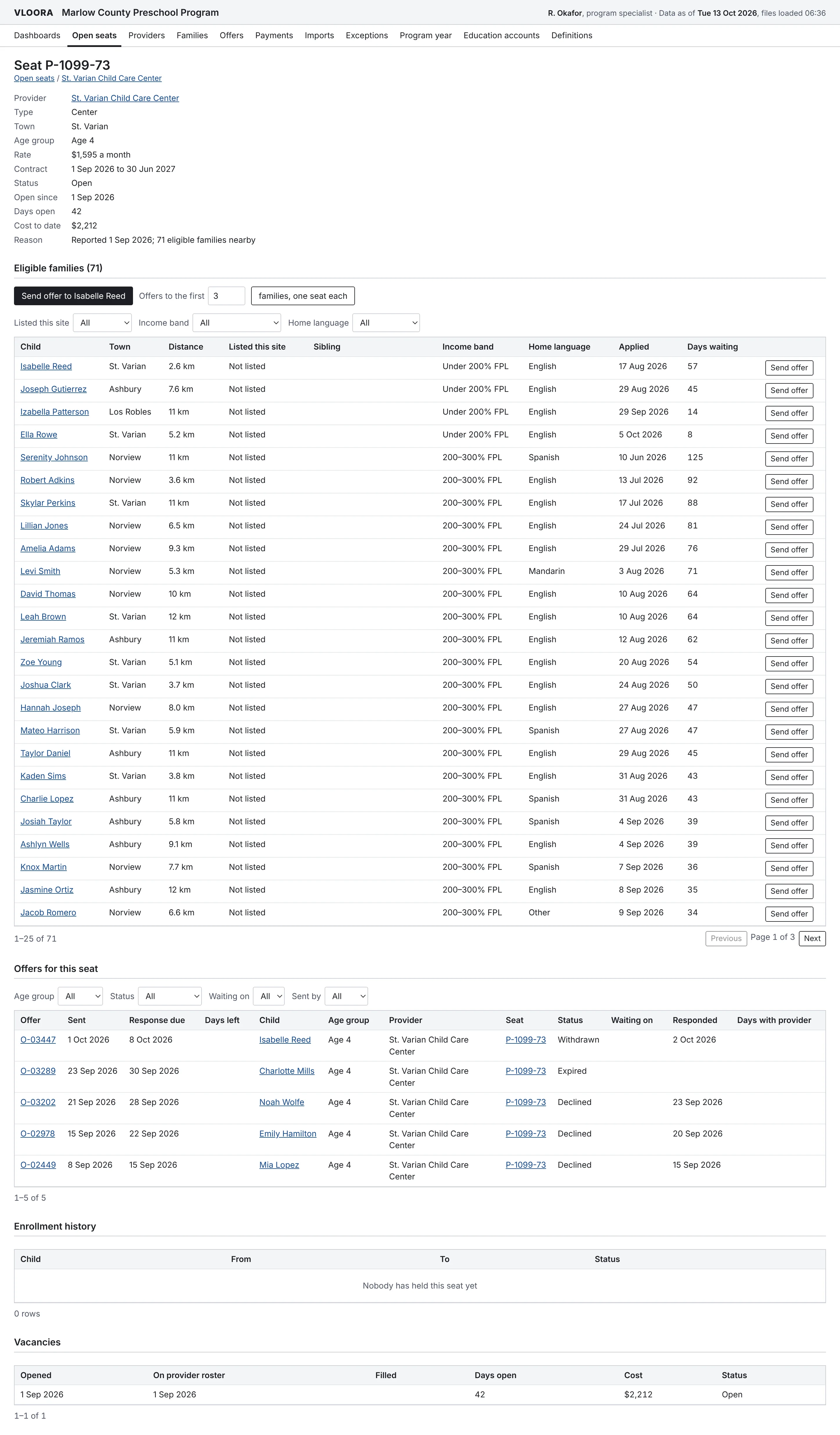
Task: Click the '$2,212' cost cell in Vacancies
Action: (638, 1394)
